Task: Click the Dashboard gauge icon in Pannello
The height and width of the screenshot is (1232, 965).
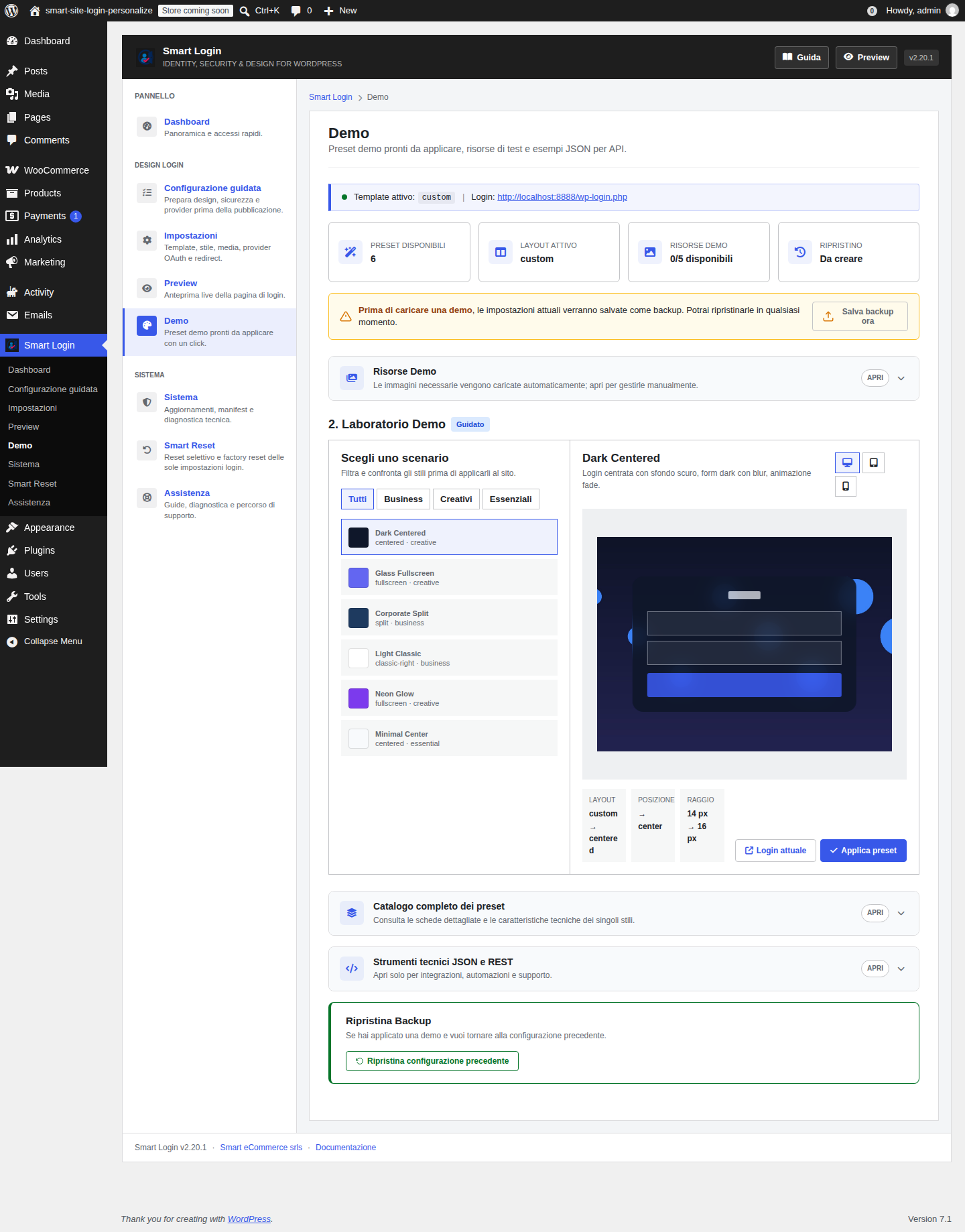Action: pyautogui.click(x=147, y=126)
